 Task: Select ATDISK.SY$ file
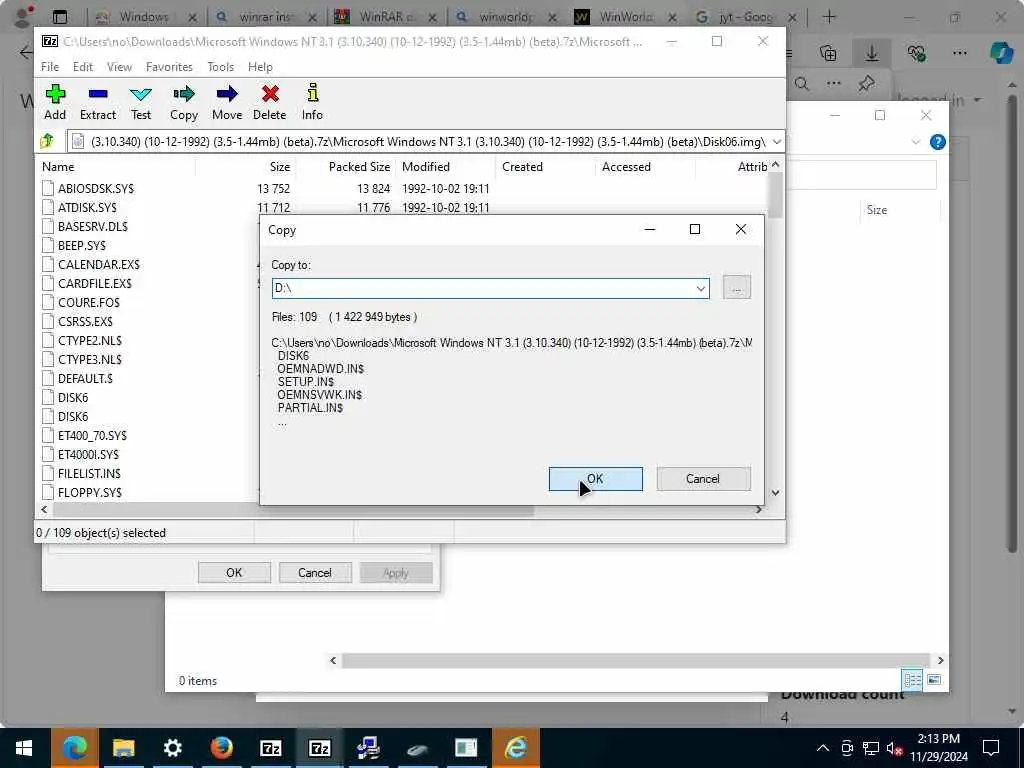pos(87,207)
